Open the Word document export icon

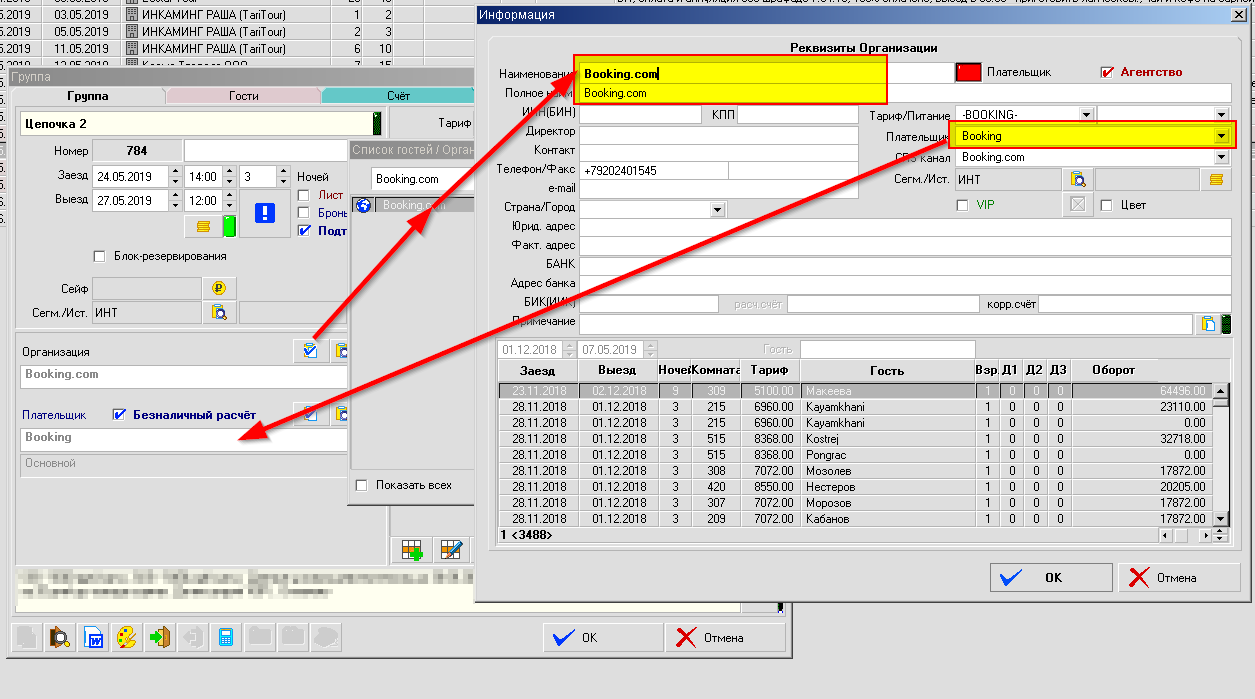[92, 637]
